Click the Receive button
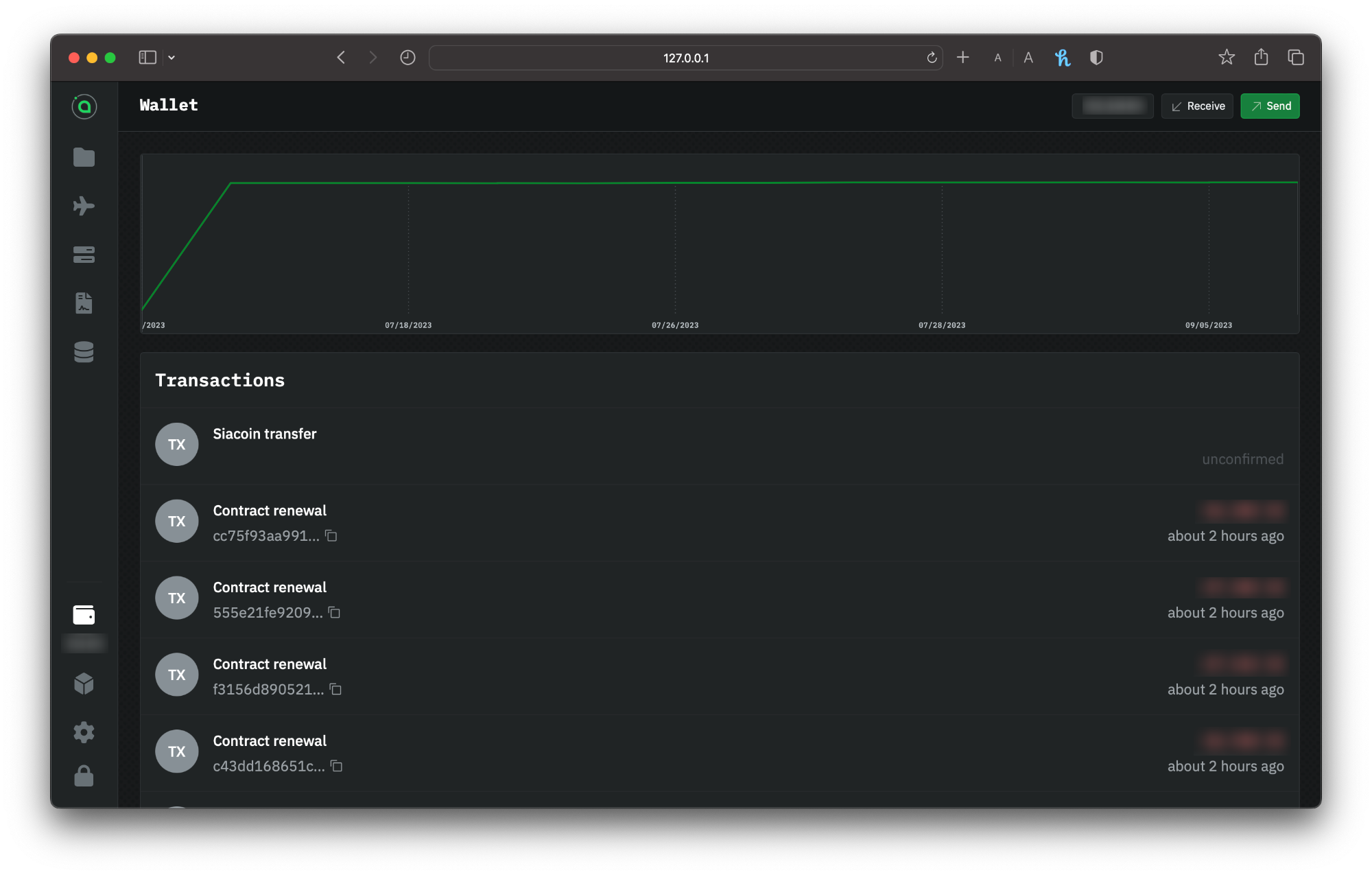 (x=1197, y=106)
